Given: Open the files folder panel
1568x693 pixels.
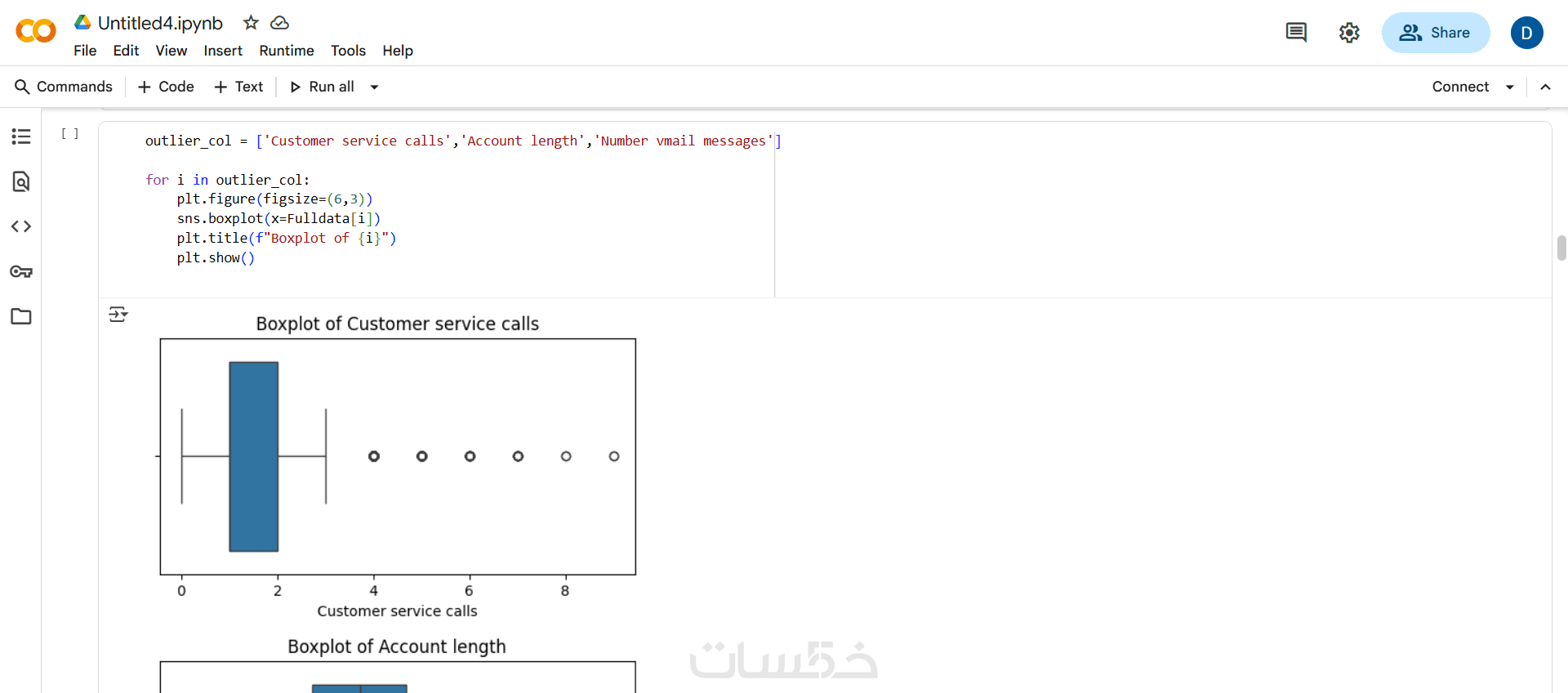Looking at the screenshot, I should (21, 316).
